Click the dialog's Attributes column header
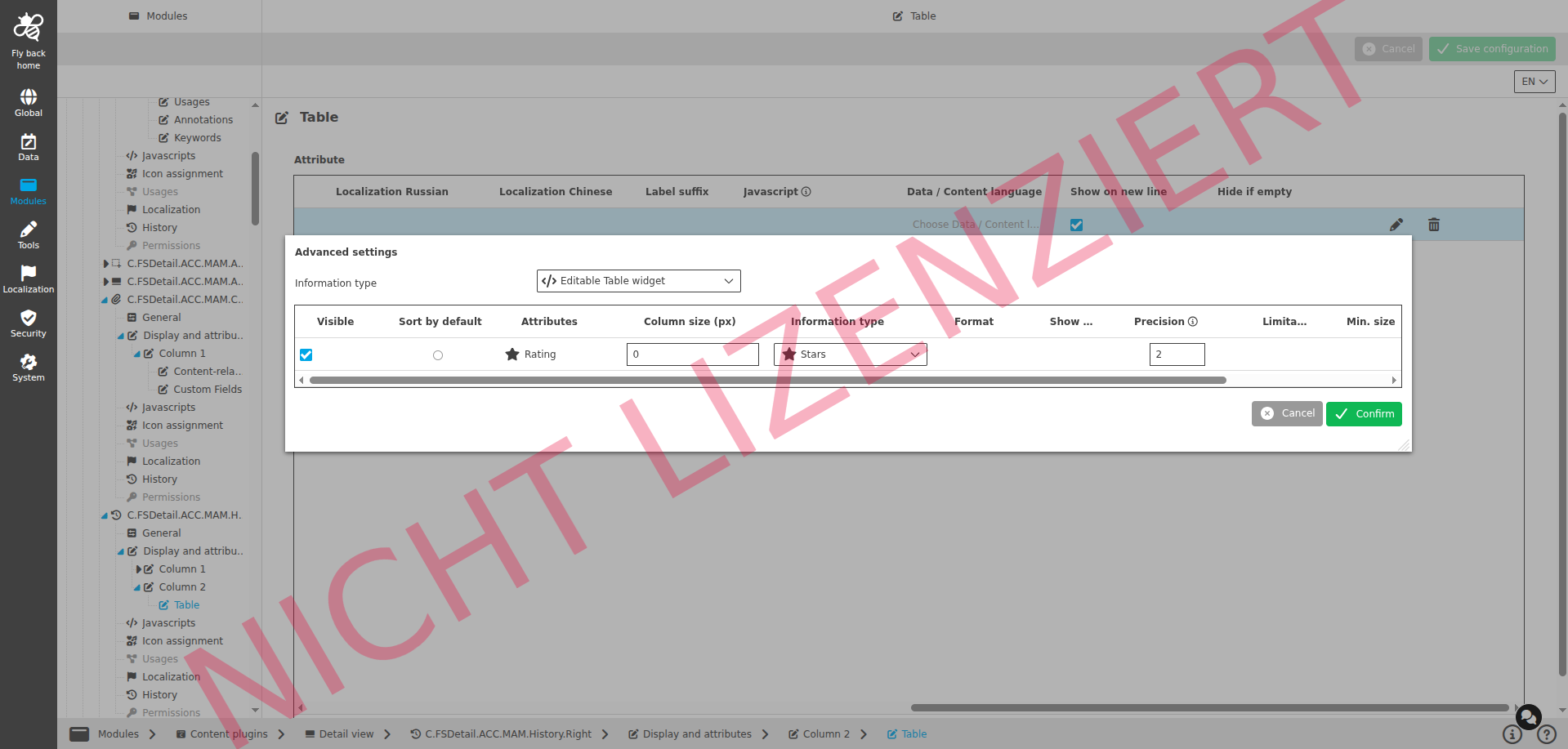Screen dimensions: 1568x749 pos(549,322)
